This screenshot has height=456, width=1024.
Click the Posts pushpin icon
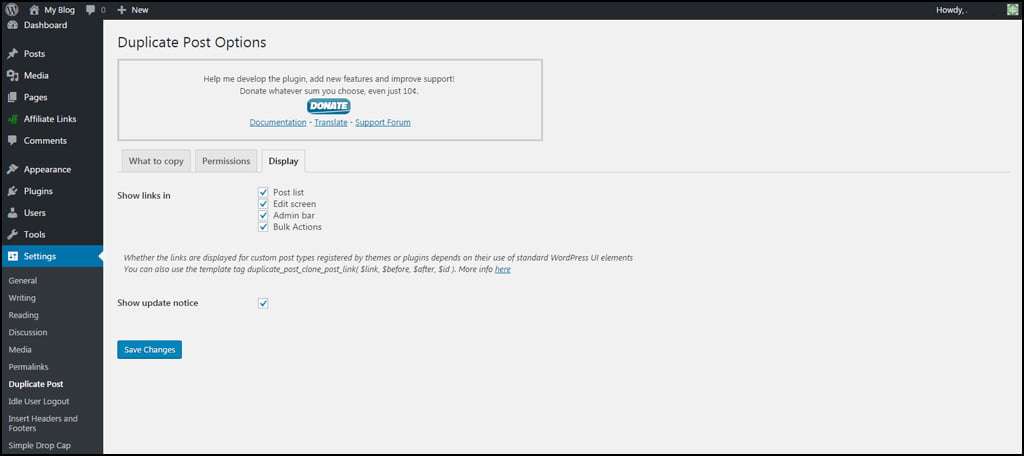click(x=12, y=54)
